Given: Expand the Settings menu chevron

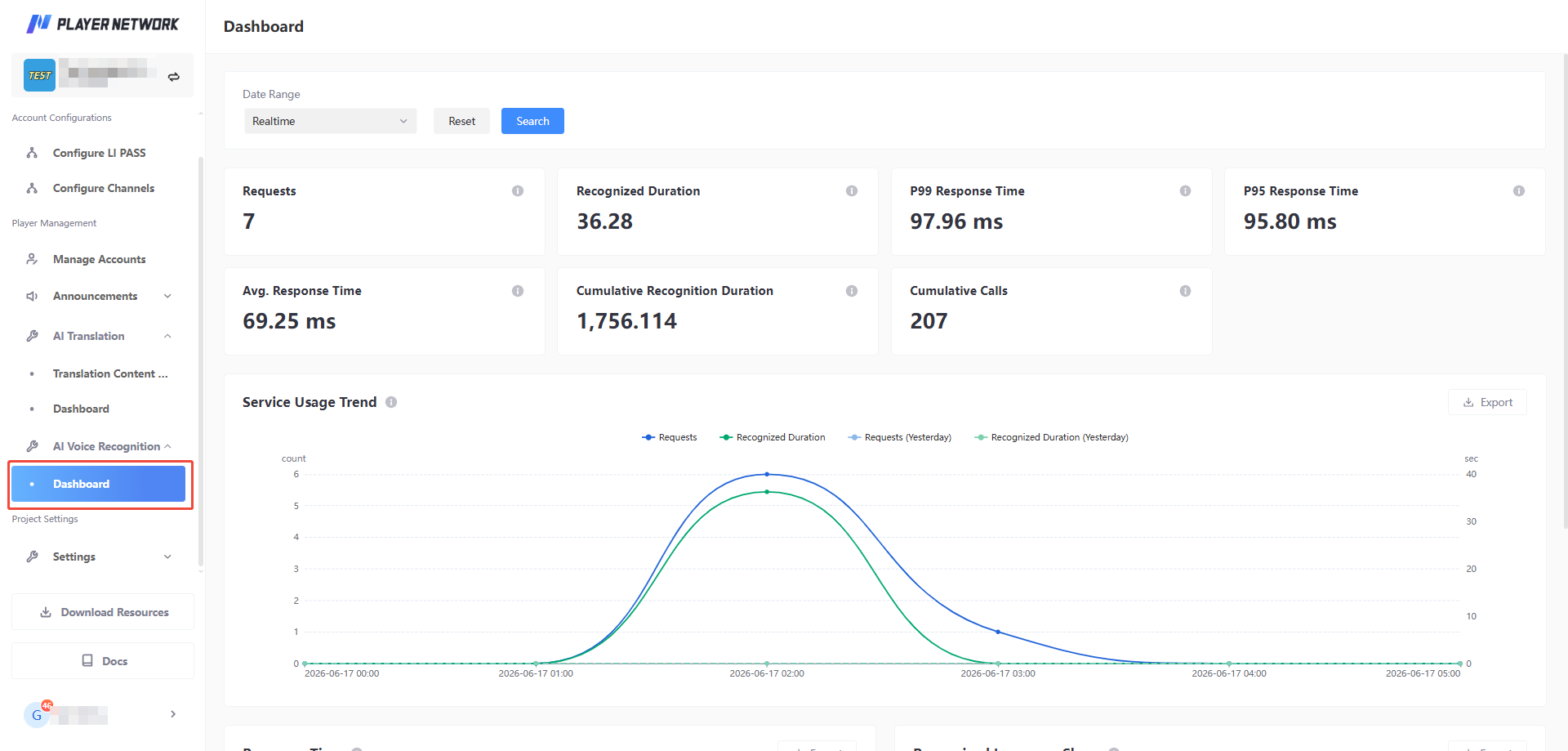Looking at the screenshot, I should [167, 557].
